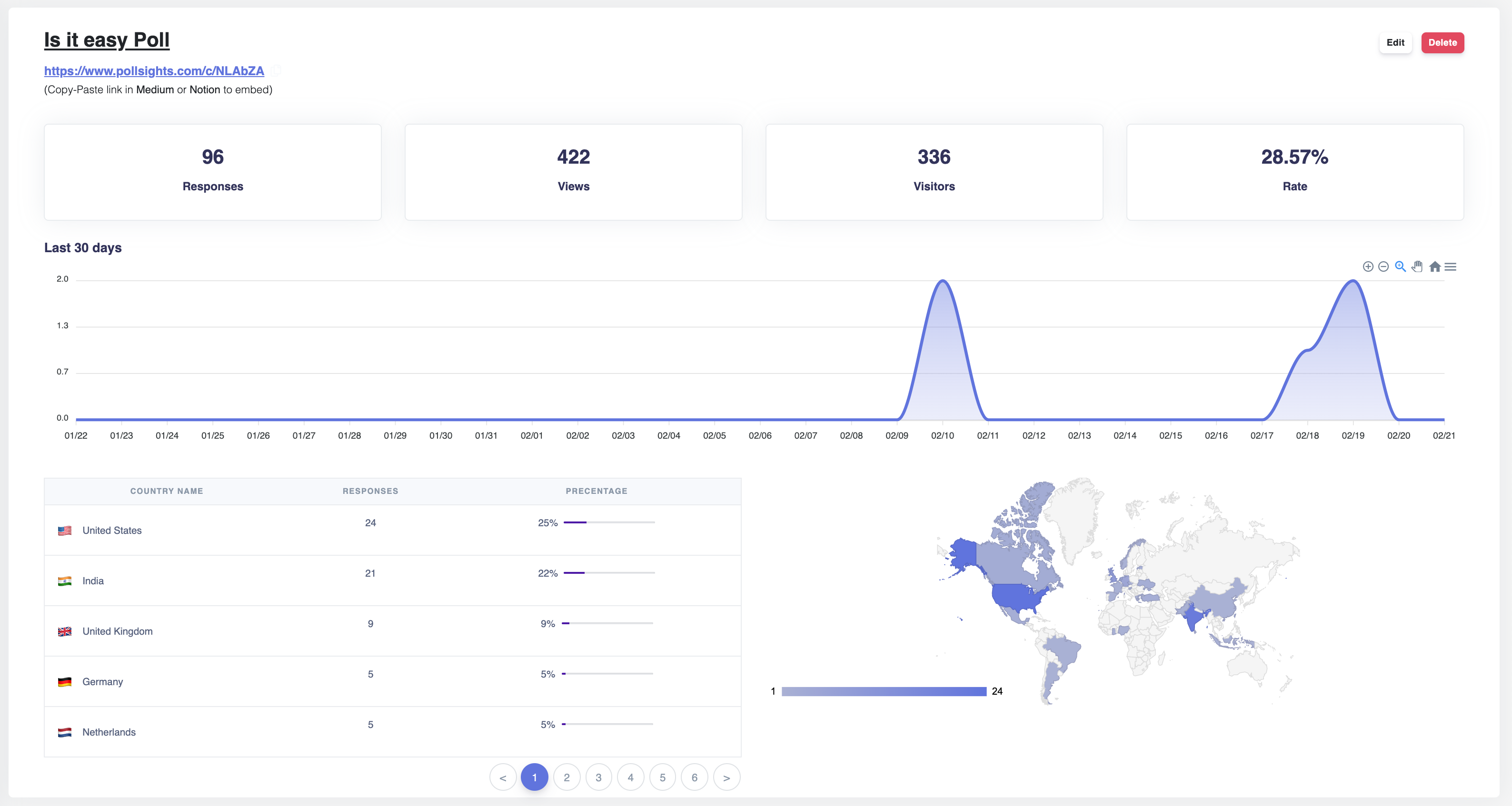The height and width of the screenshot is (806, 1512).
Task: Click the India flag icon
Action: 65,581
